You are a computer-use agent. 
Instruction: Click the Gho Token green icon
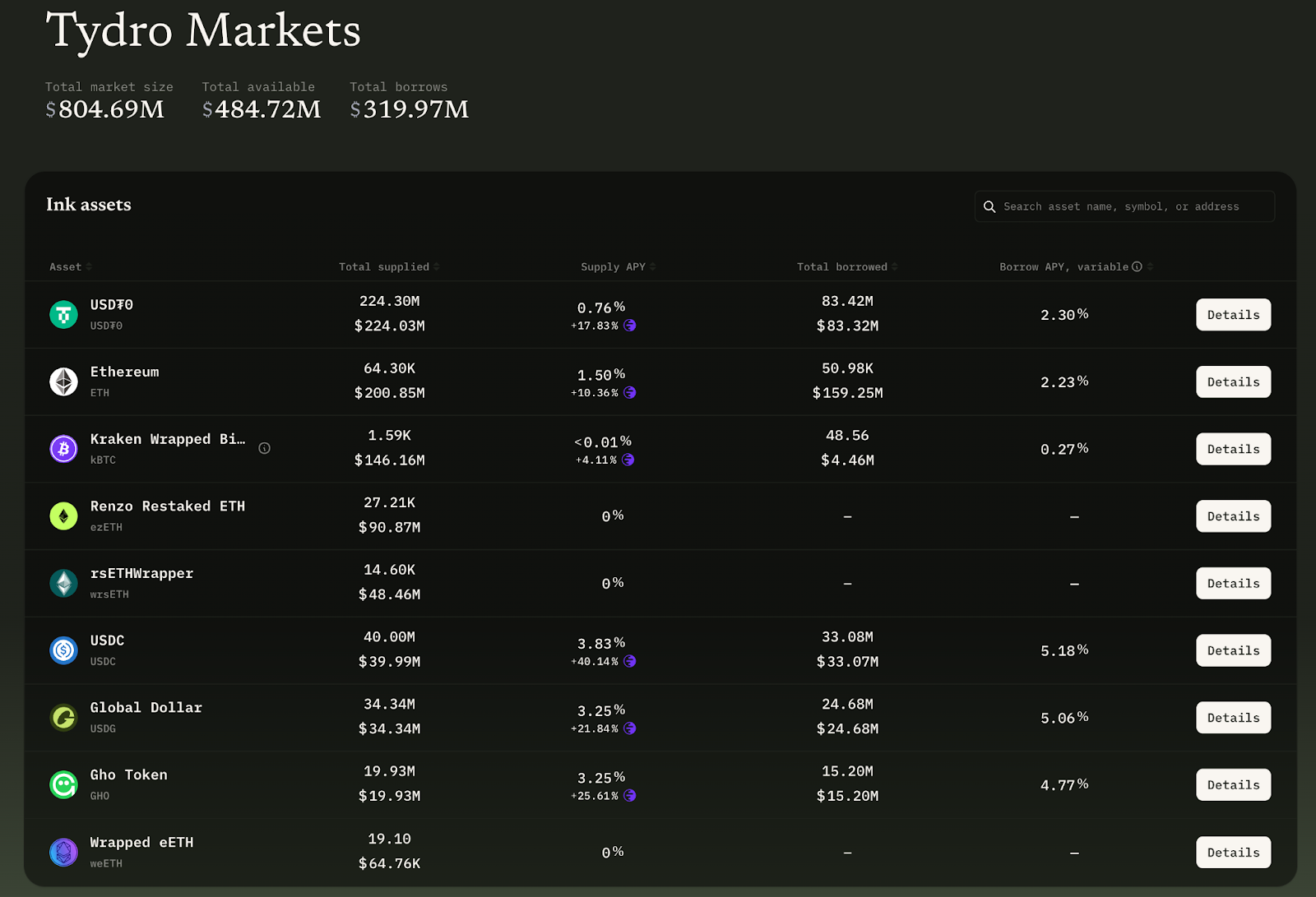[63, 785]
